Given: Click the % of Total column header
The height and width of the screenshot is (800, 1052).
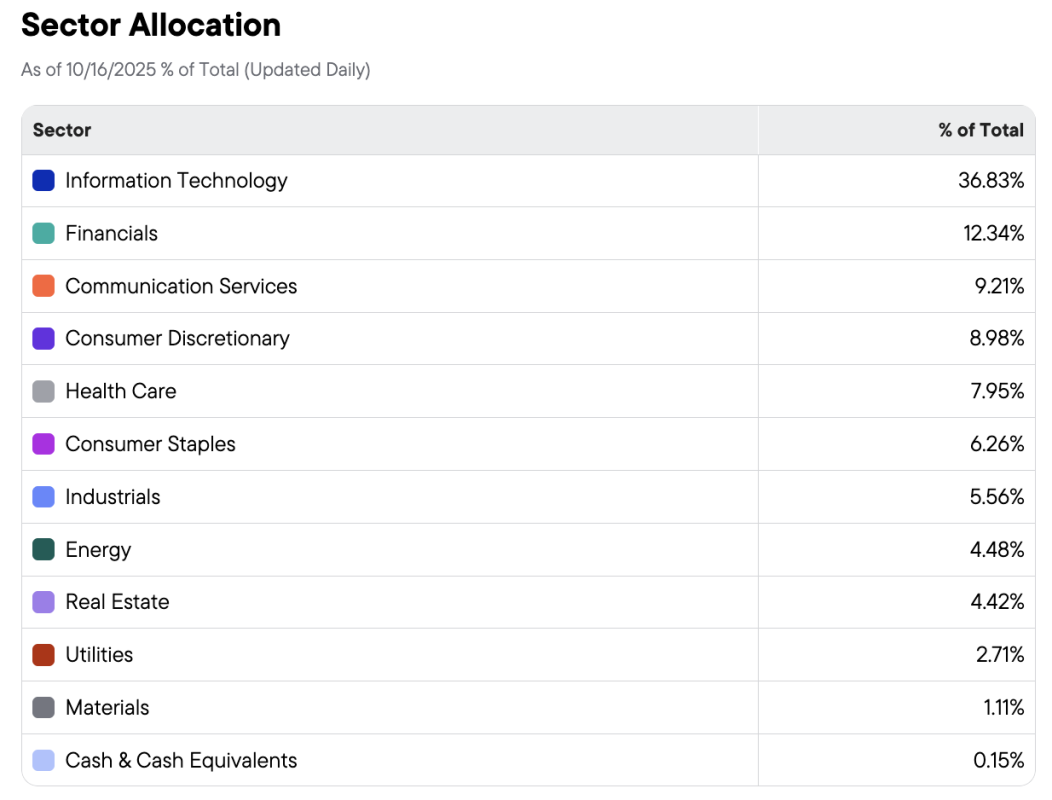Looking at the screenshot, I should click(980, 130).
